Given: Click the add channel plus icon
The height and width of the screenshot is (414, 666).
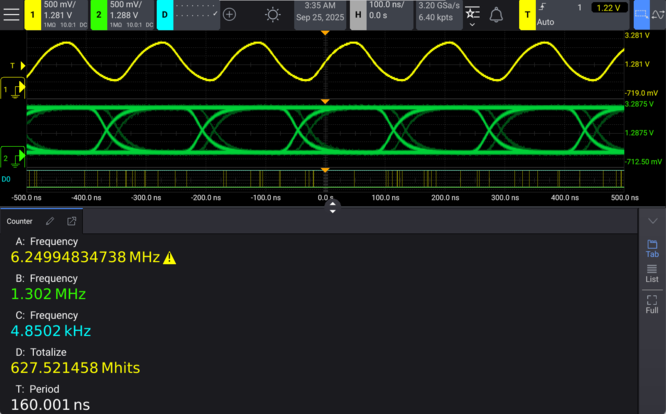Looking at the screenshot, I should [x=230, y=14].
